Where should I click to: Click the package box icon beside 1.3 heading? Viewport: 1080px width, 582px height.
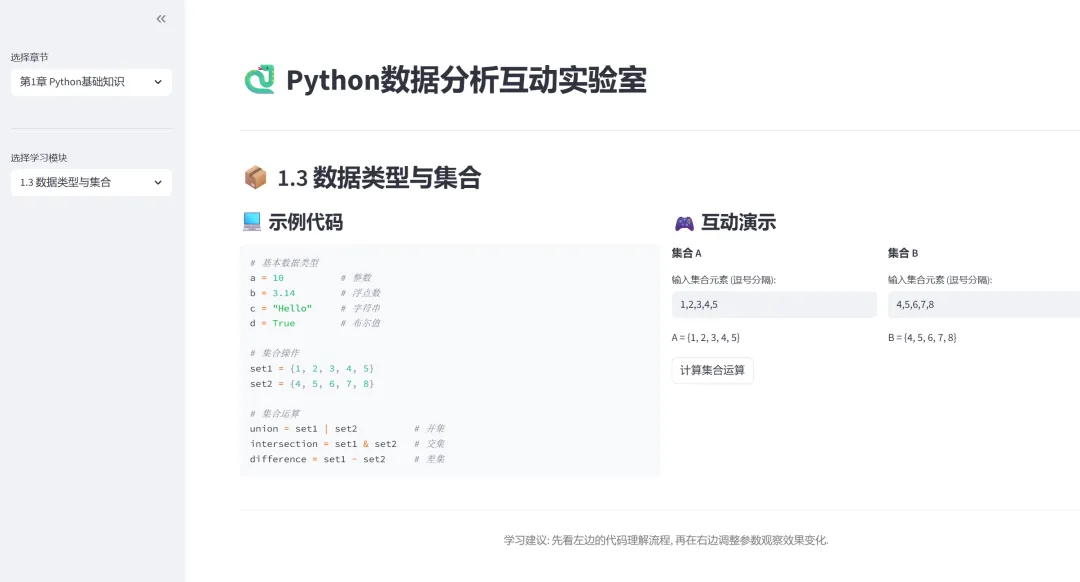click(x=256, y=178)
